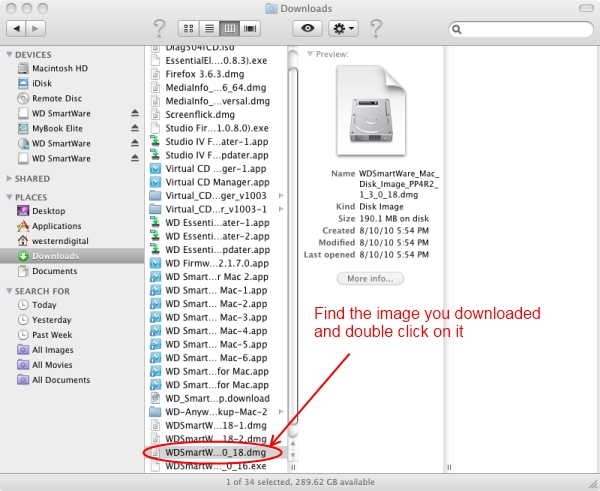The width and height of the screenshot is (600, 491).
Task: Select Remote Disc in sidebar
Action: click(x=50, y=98)
